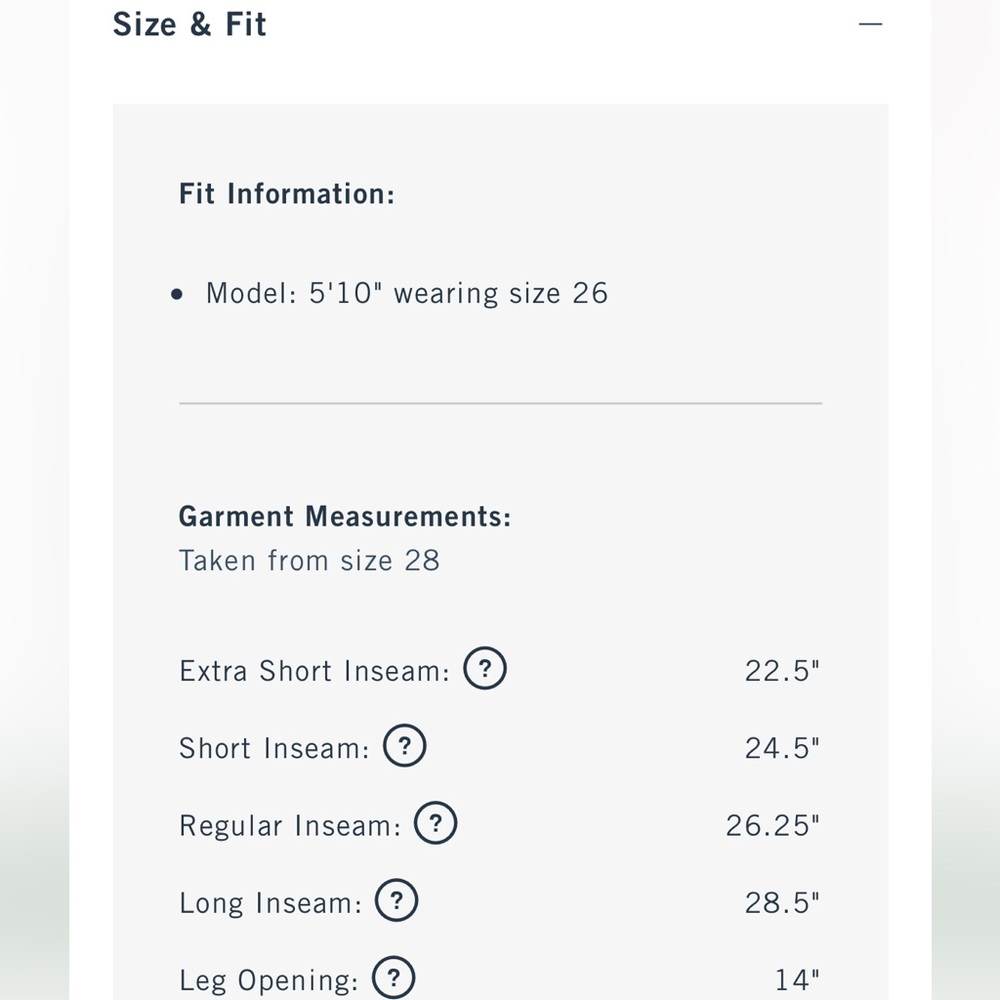Click the Short Inseam label
The image size is (1000, 1000).
274,748
